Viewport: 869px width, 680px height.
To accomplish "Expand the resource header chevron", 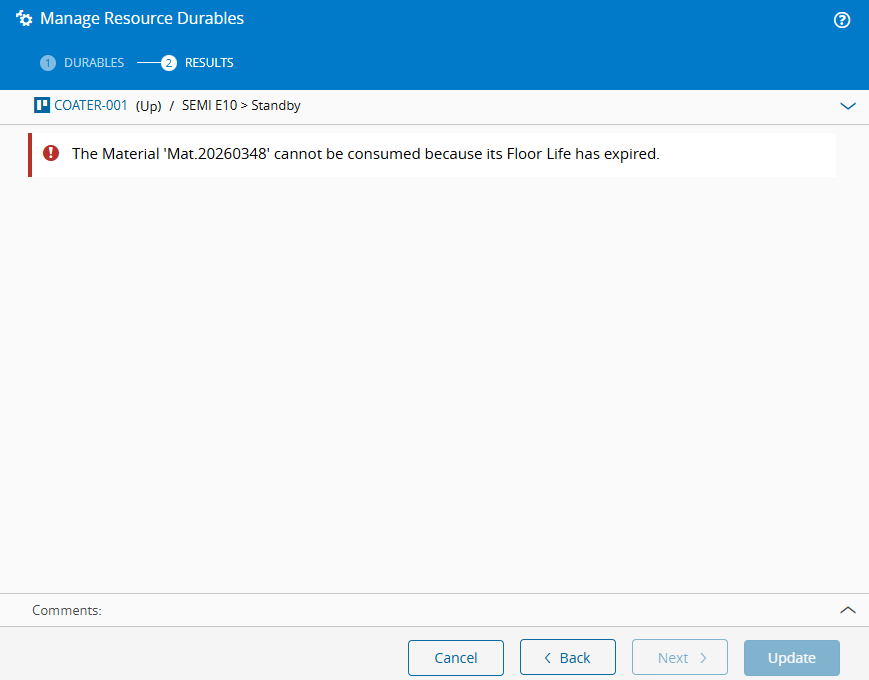I will point(848,106).
